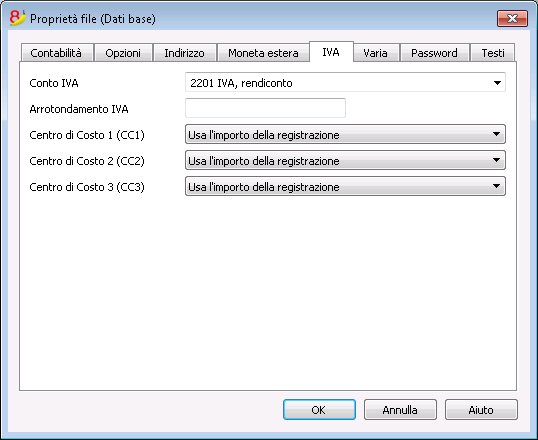
Task: Click the Annulla button
Action: (400, 409)
